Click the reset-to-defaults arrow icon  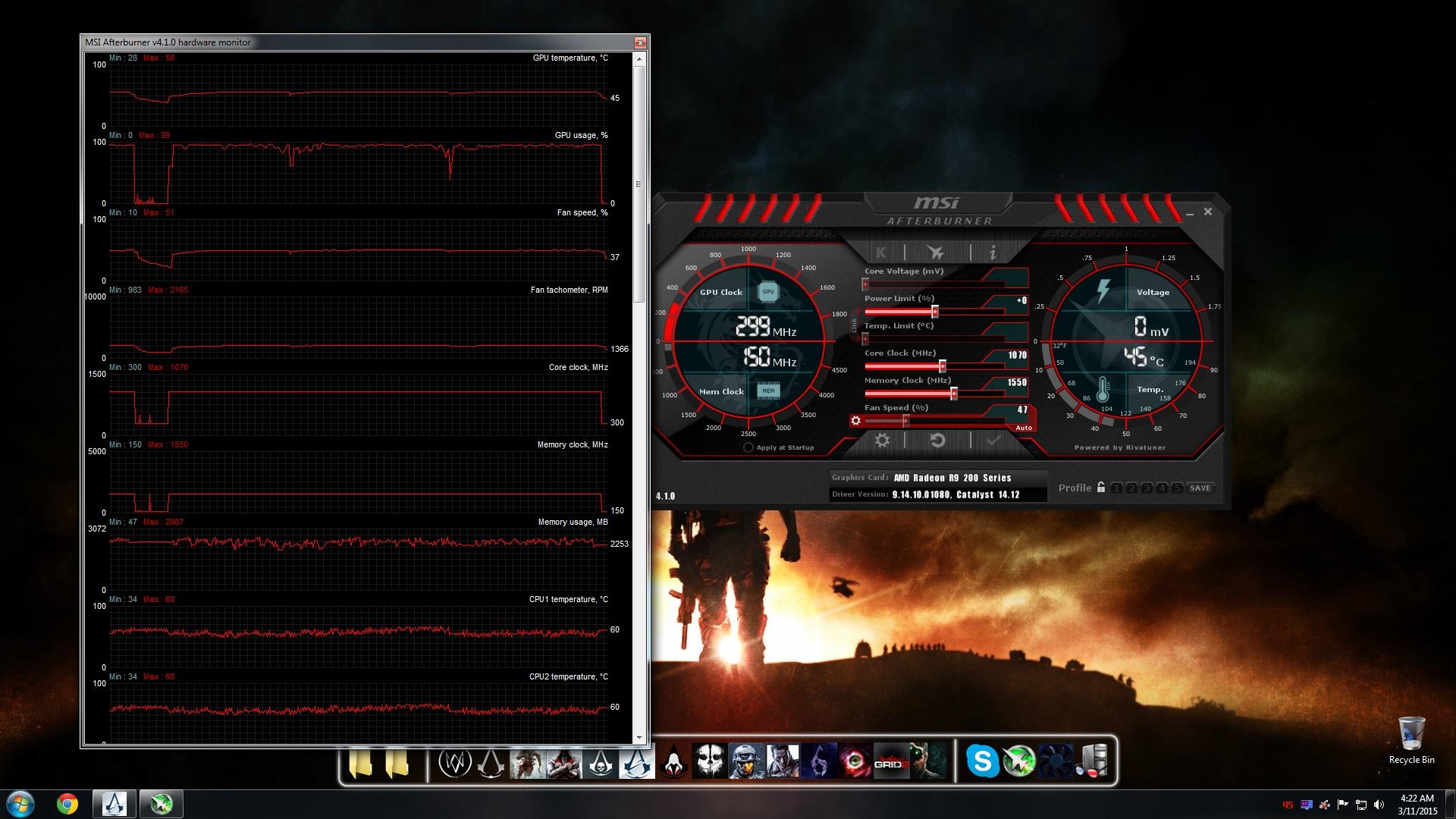point(937,441)
